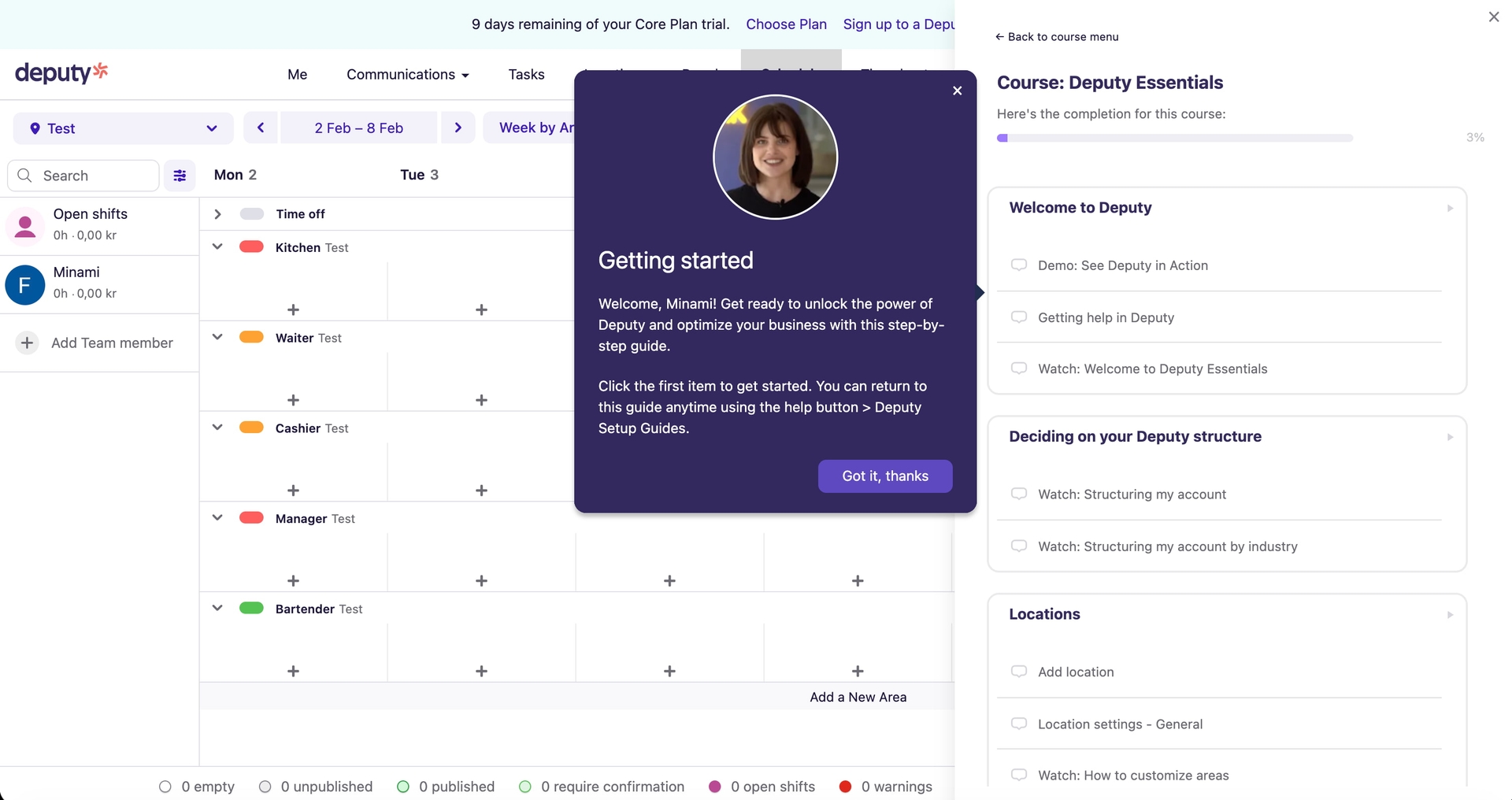Add a shift in Kitchen on Monday via plus icon

tap(293, 309)
